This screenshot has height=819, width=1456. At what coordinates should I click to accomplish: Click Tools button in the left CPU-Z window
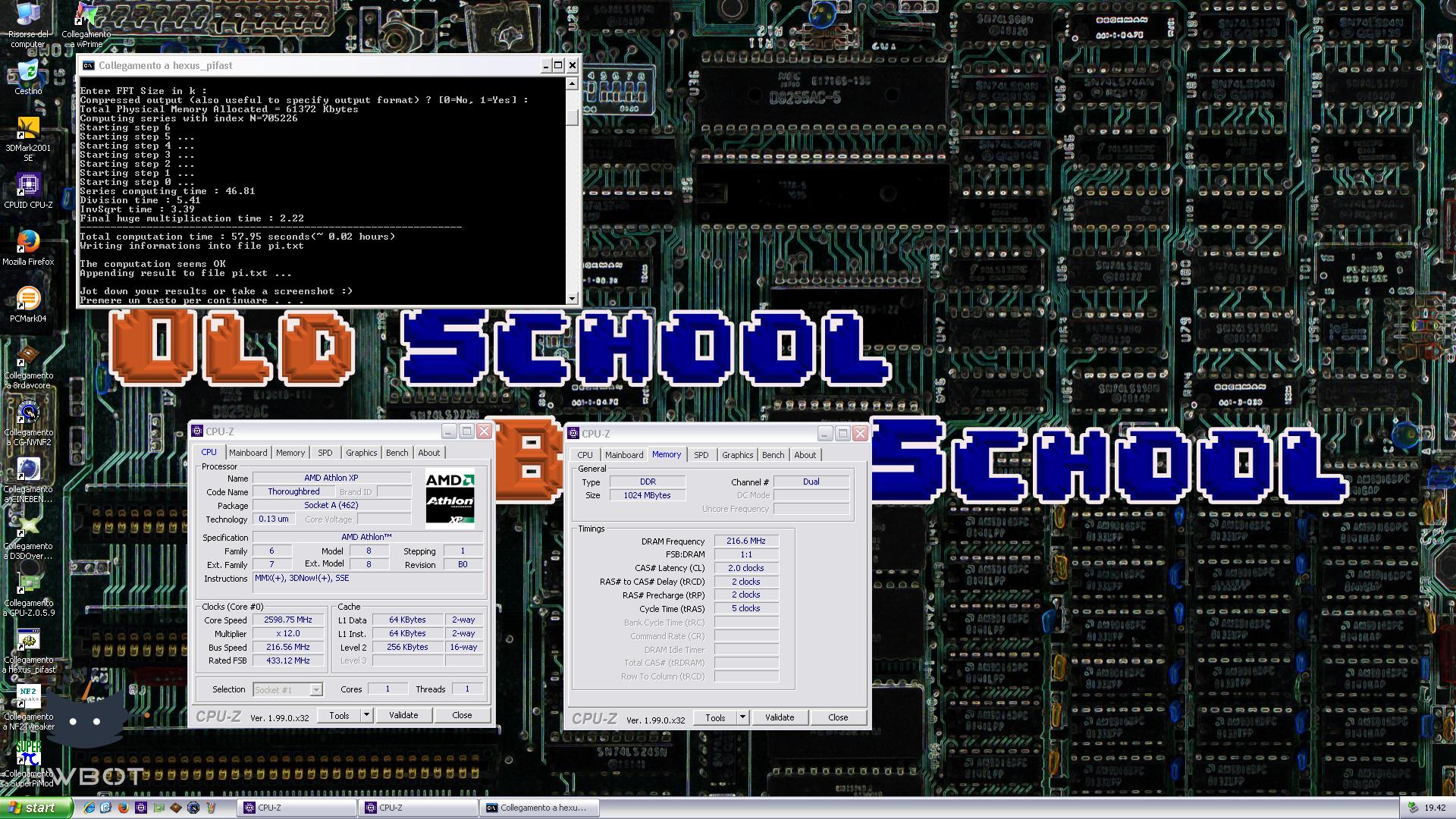[339, 715]
